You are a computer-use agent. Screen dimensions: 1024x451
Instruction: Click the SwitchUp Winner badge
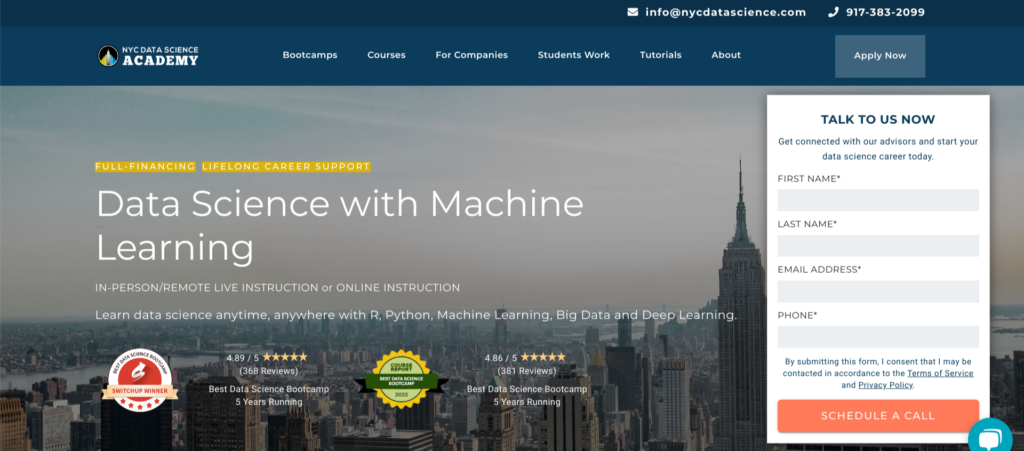tap(140, 380)
